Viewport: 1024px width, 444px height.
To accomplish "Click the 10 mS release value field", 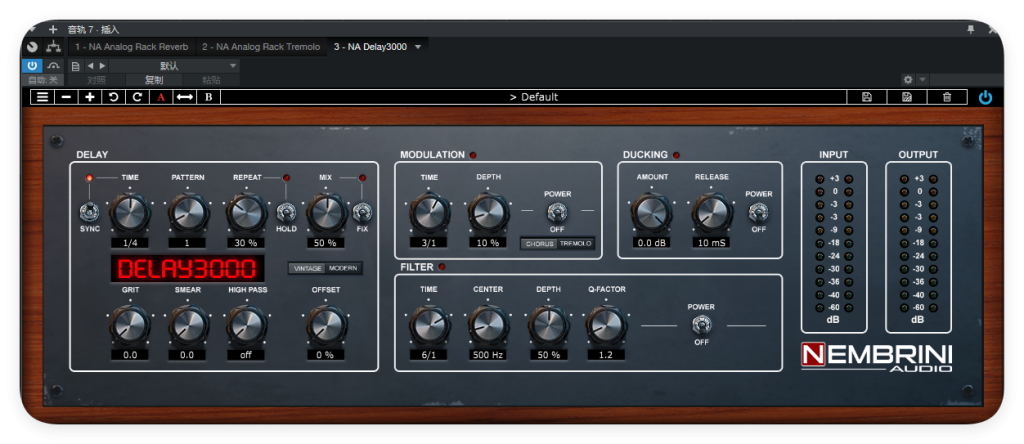I will tap(711, 243).
